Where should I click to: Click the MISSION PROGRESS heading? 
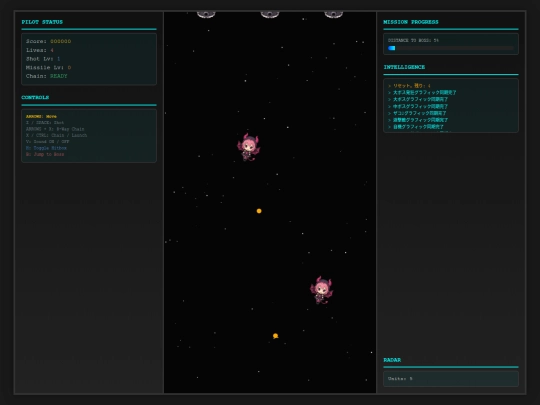click(411, 22)
